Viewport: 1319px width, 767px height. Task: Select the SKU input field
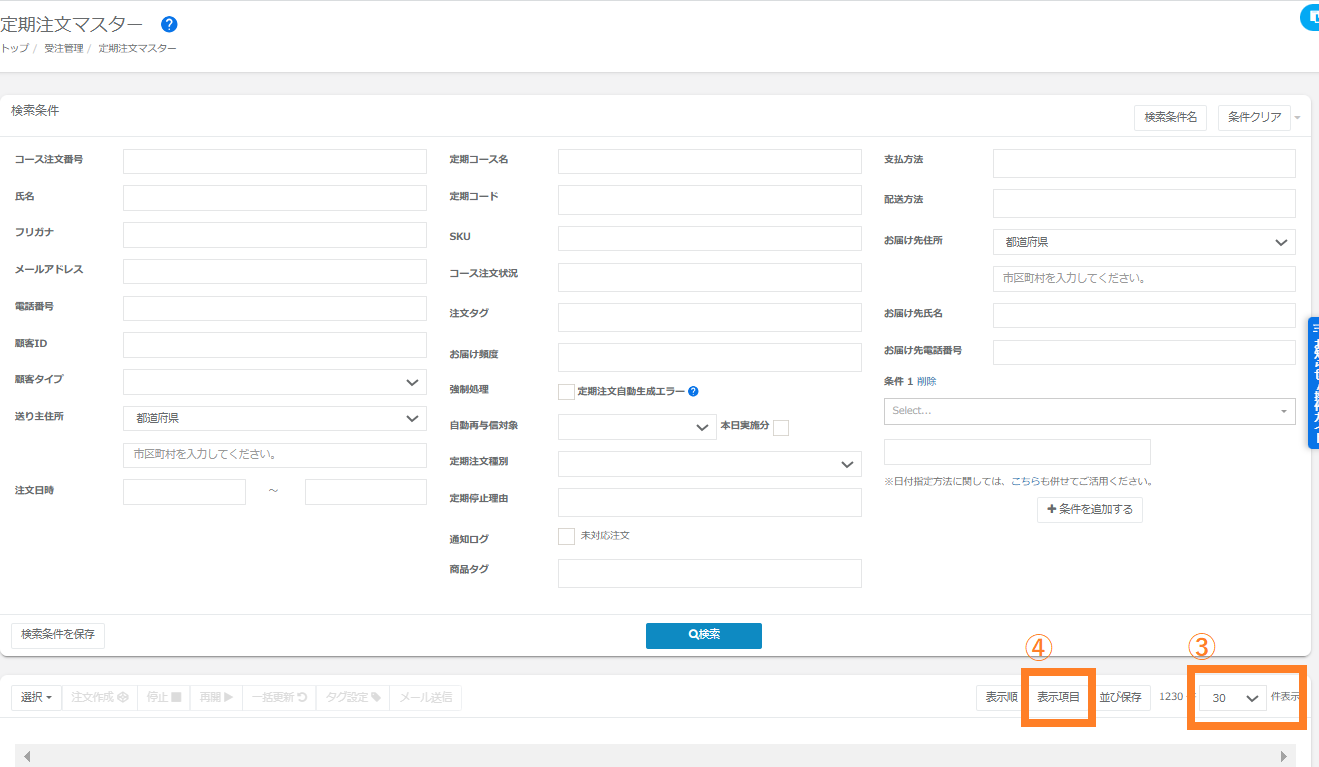tap(710, 238)
